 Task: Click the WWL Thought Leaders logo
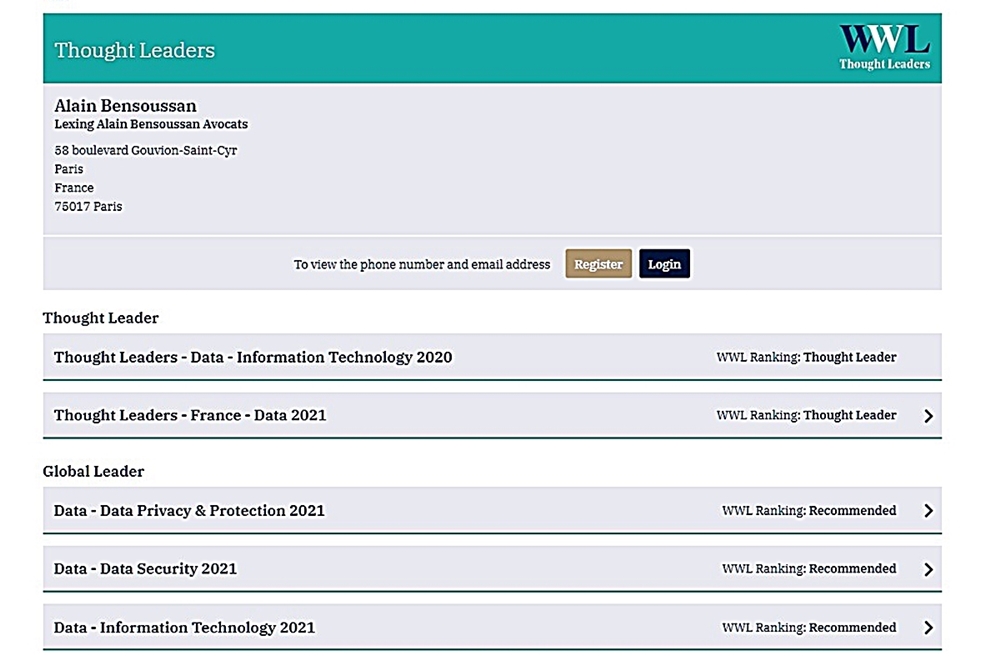(884, 47)
